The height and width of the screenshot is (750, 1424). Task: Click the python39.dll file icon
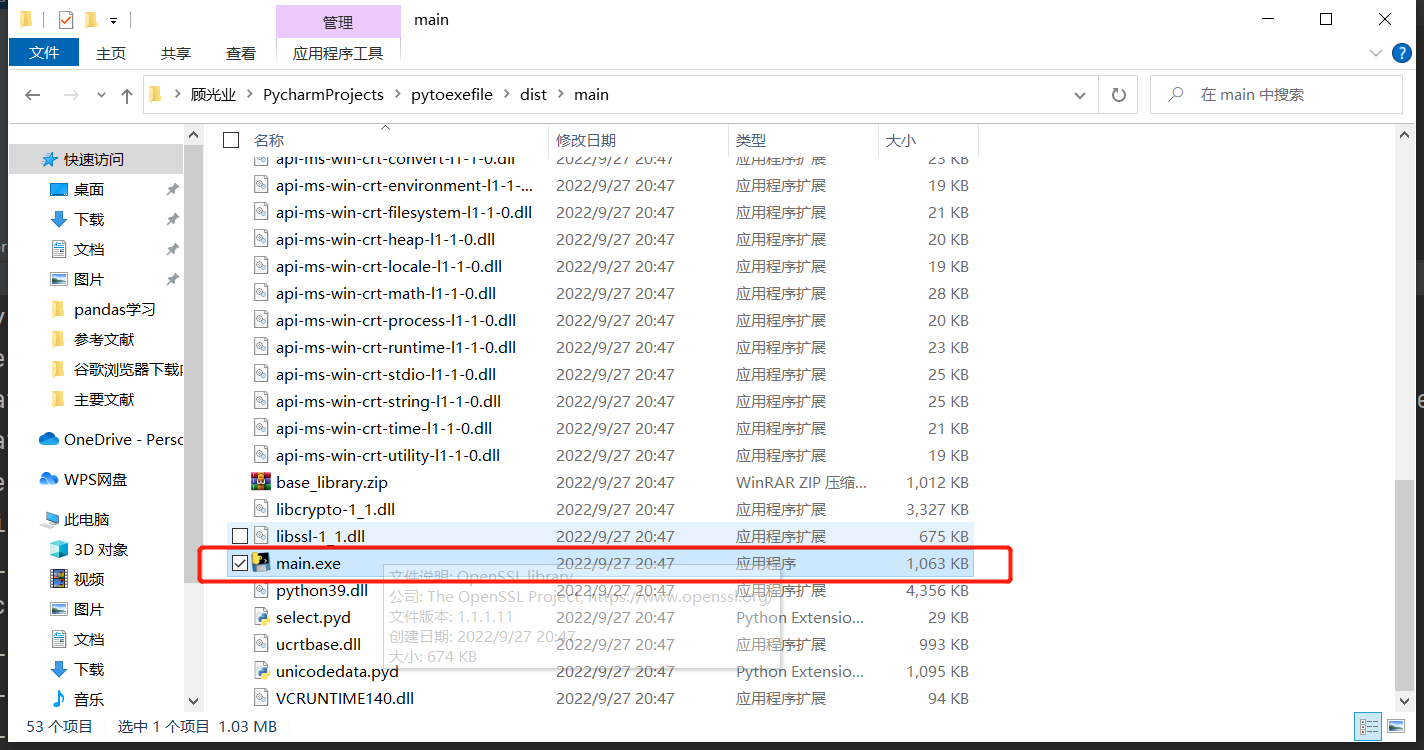coord(261,590)
